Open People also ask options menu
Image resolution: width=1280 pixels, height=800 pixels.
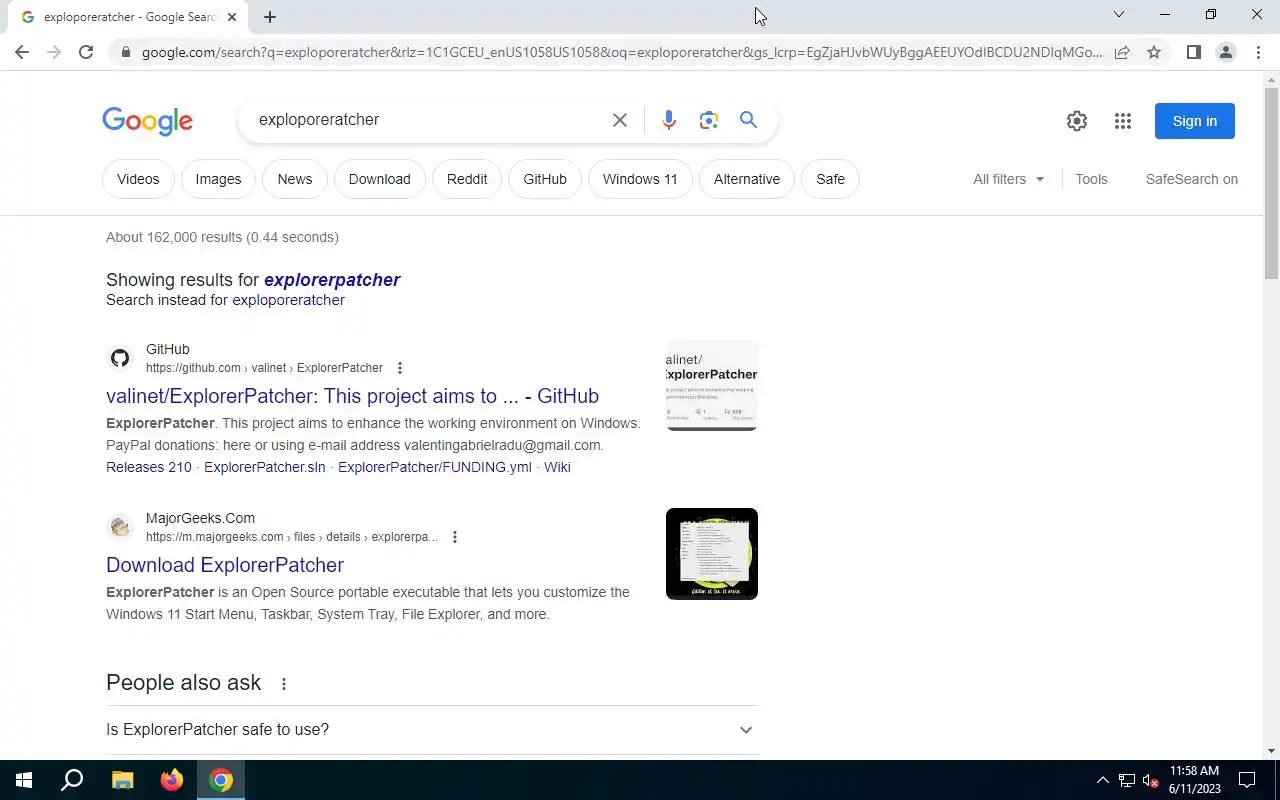(284, 684)
